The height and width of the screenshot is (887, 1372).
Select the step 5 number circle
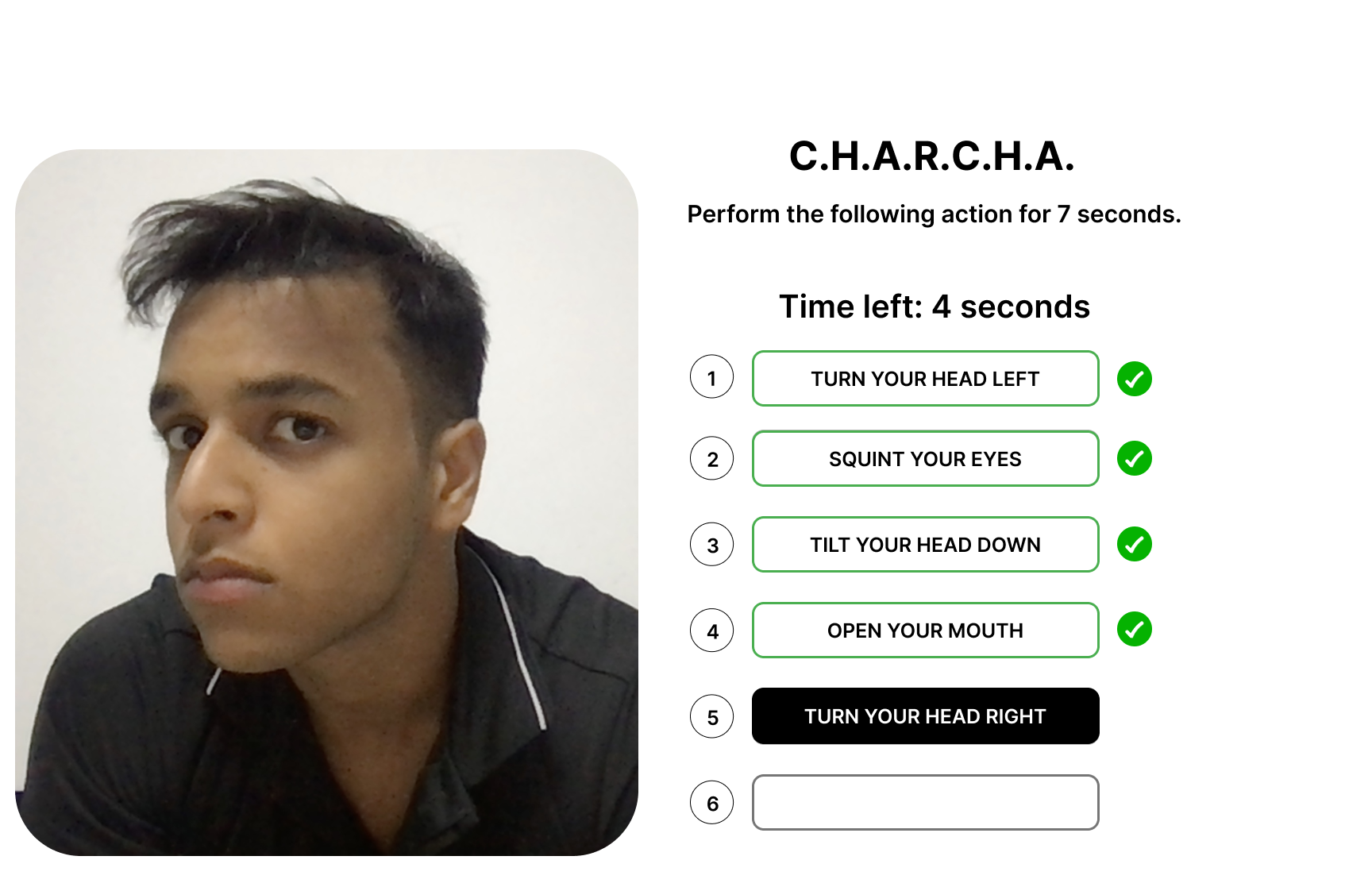tap(711, 716)
